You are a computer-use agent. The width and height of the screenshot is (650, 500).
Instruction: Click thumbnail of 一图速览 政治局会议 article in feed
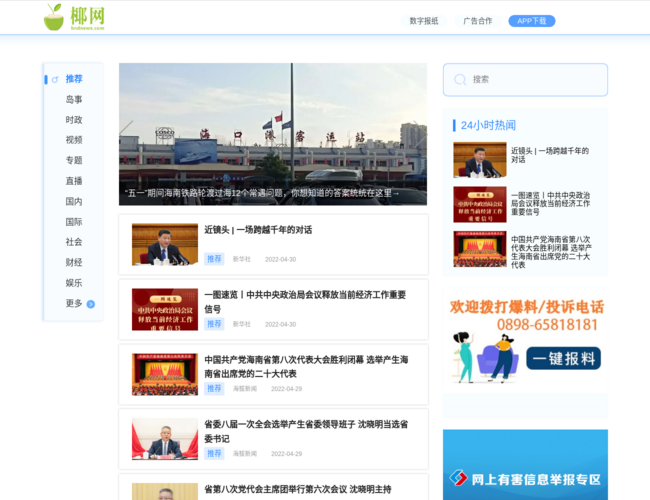[x=165, y=309]
